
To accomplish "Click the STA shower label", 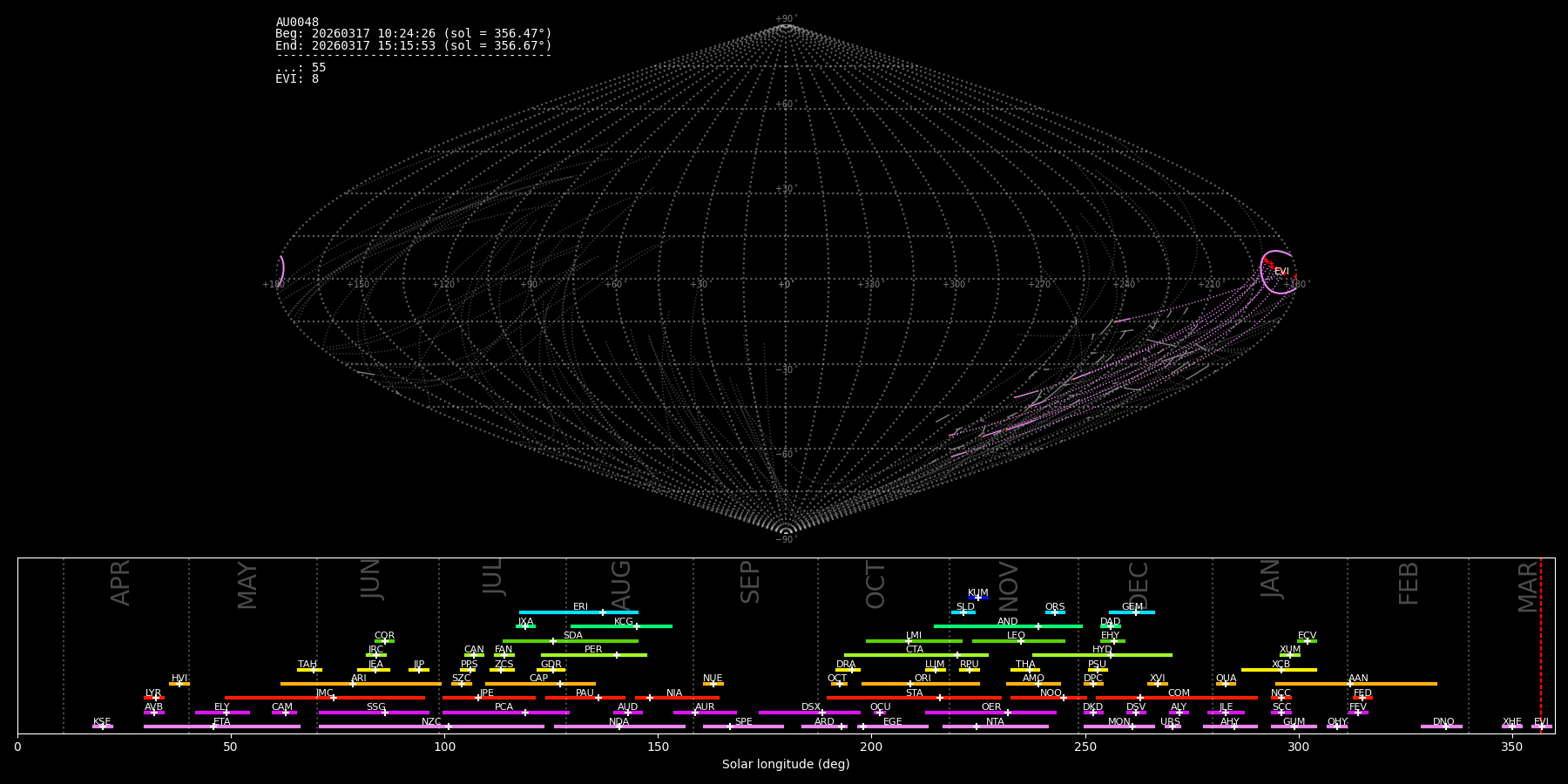I will tap(914, 693).
